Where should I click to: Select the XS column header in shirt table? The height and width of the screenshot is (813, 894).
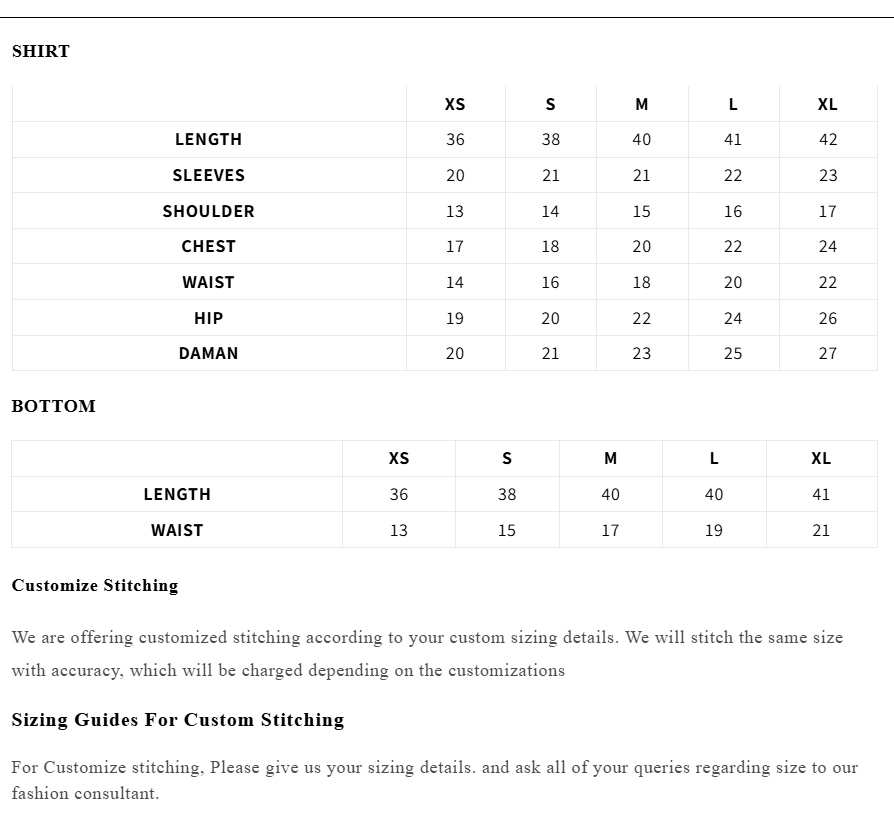click(x=455, y=104)
